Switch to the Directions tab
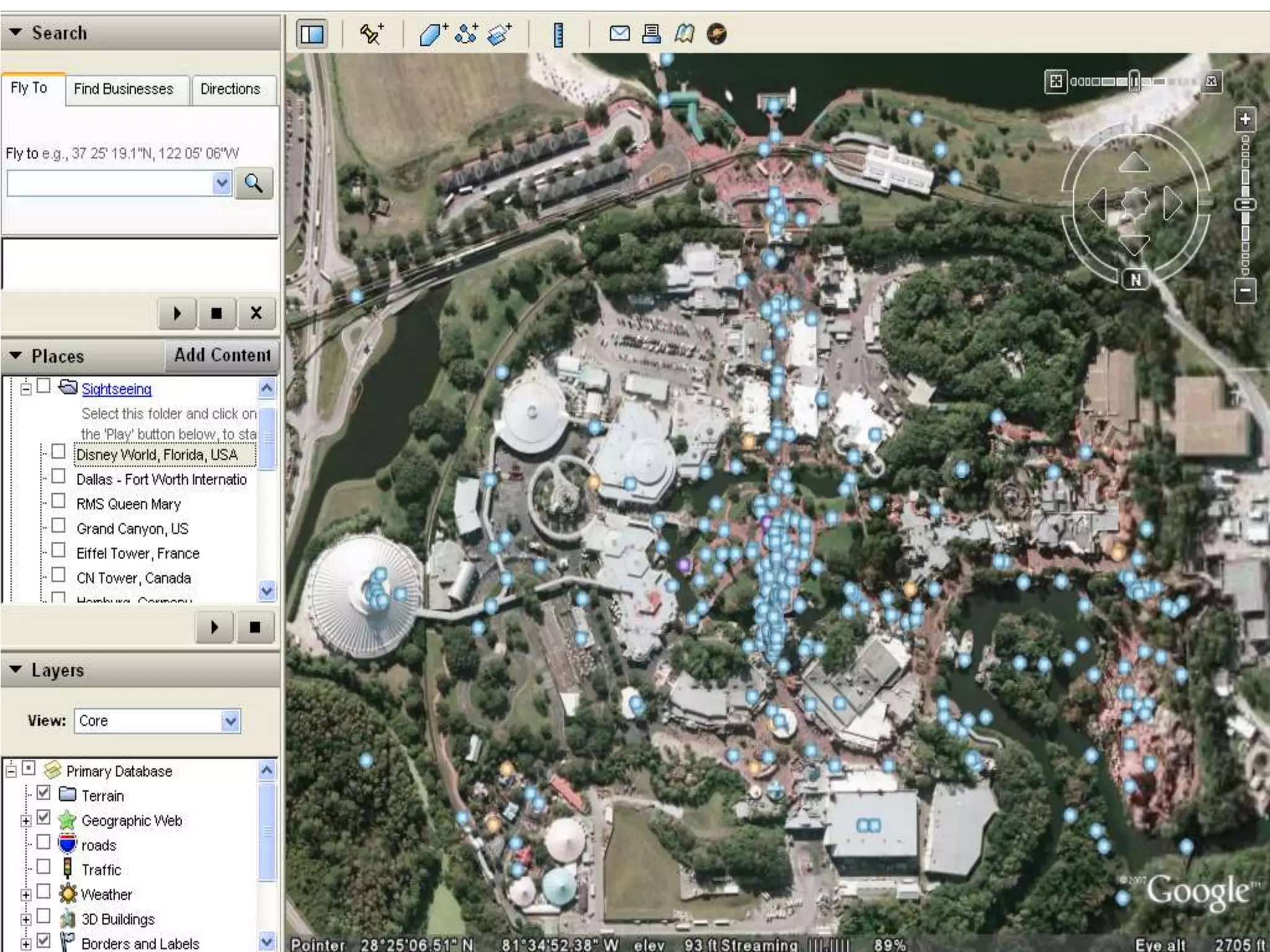Viewport: 1270px width, 952px height. pyautogui.click(x=230, y=89)
